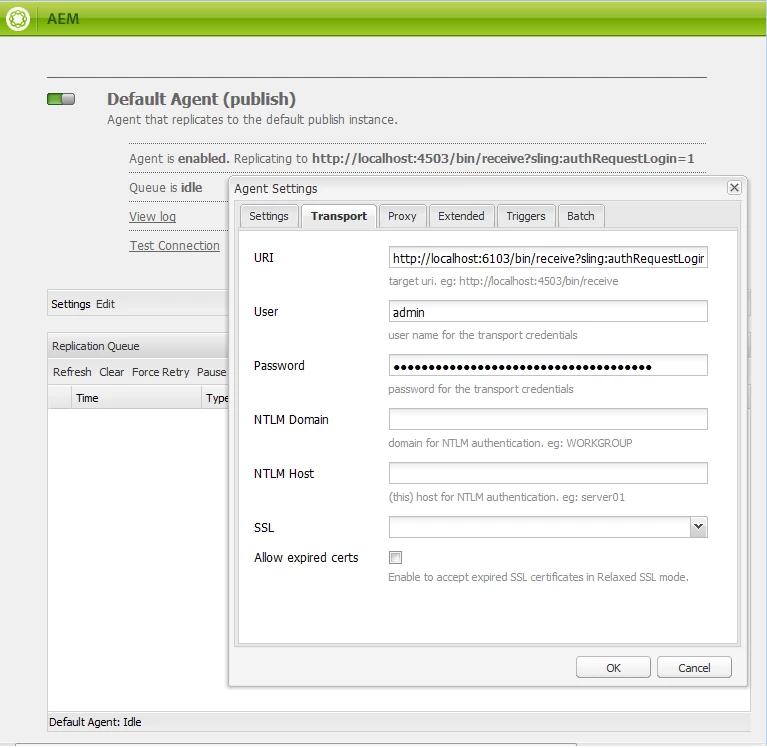Toggle the Default Agent enabled switch
The height and width of the screenshot is (748, 767).
pos(61,99)
